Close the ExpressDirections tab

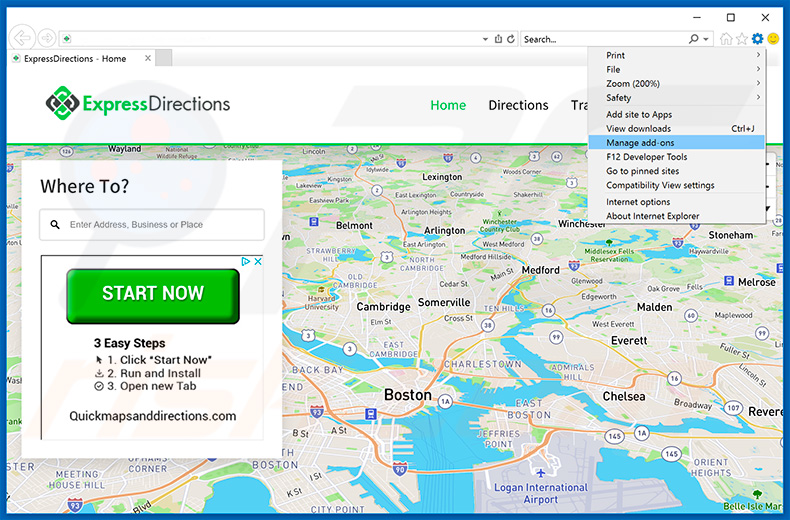click(x=148, y=58)
